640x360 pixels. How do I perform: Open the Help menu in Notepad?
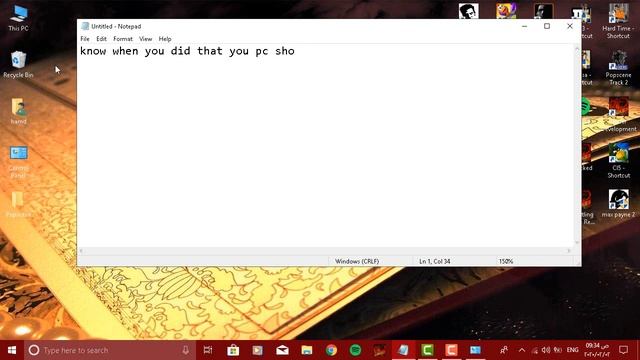(x=165, y=39)
